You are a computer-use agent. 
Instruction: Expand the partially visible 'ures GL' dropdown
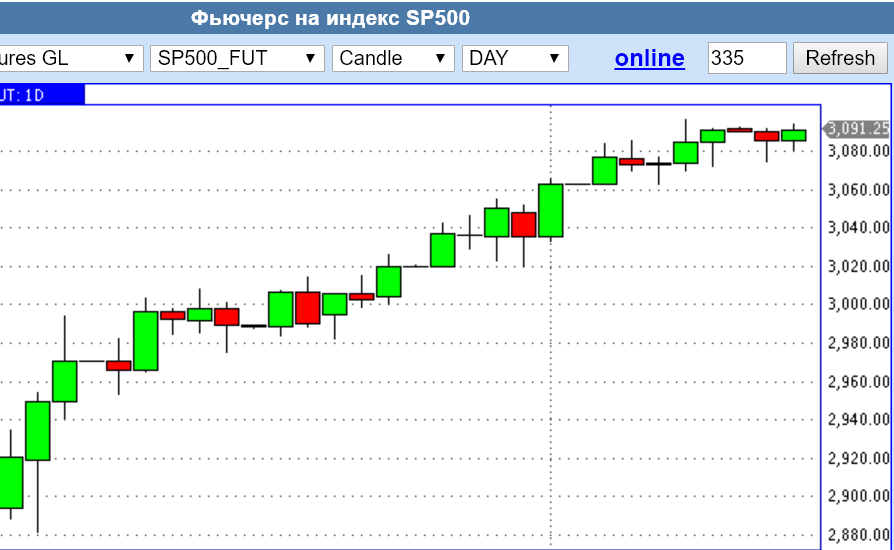[70, 58]
